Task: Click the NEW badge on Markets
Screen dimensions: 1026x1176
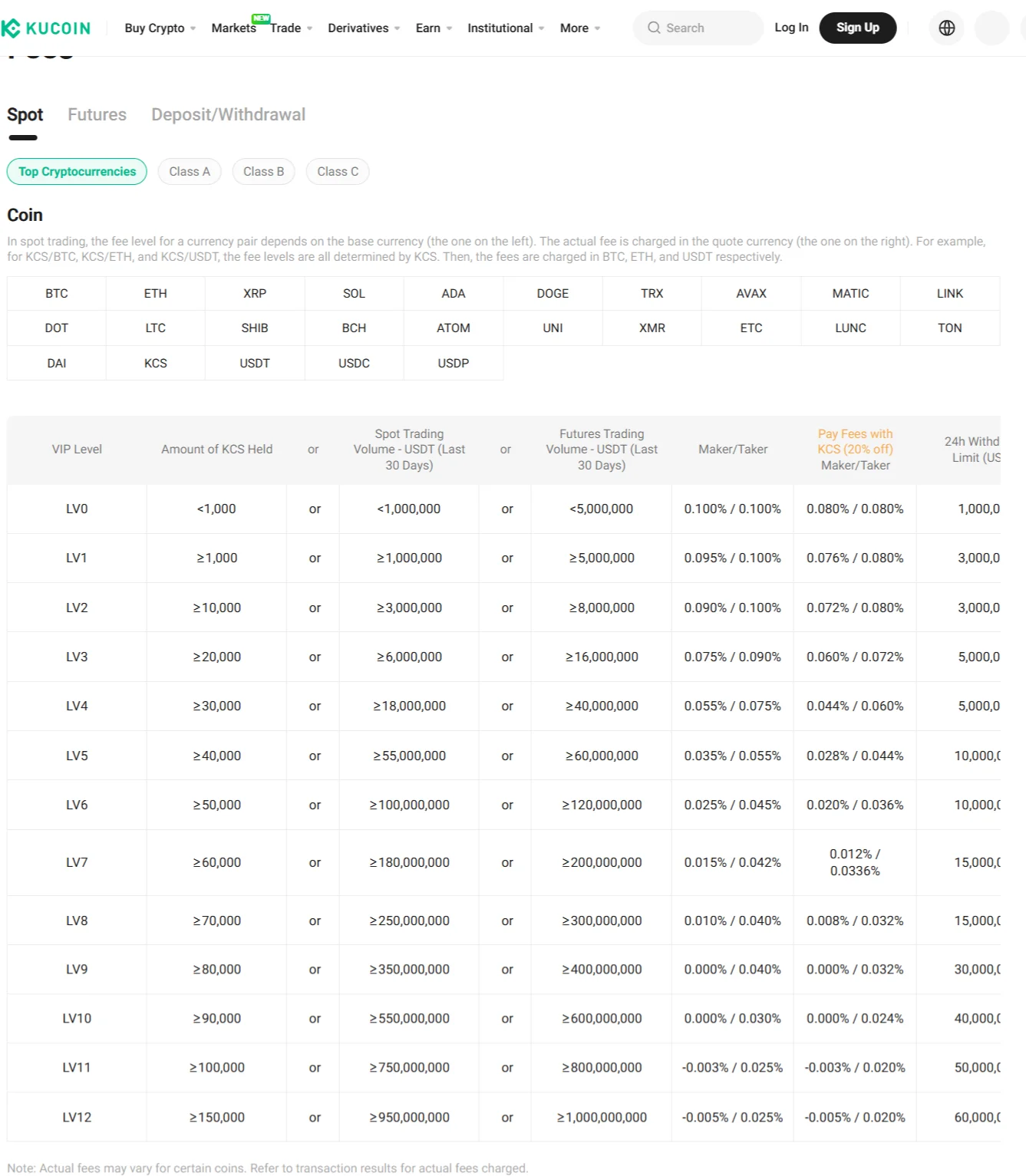Action: coord(260,18)
